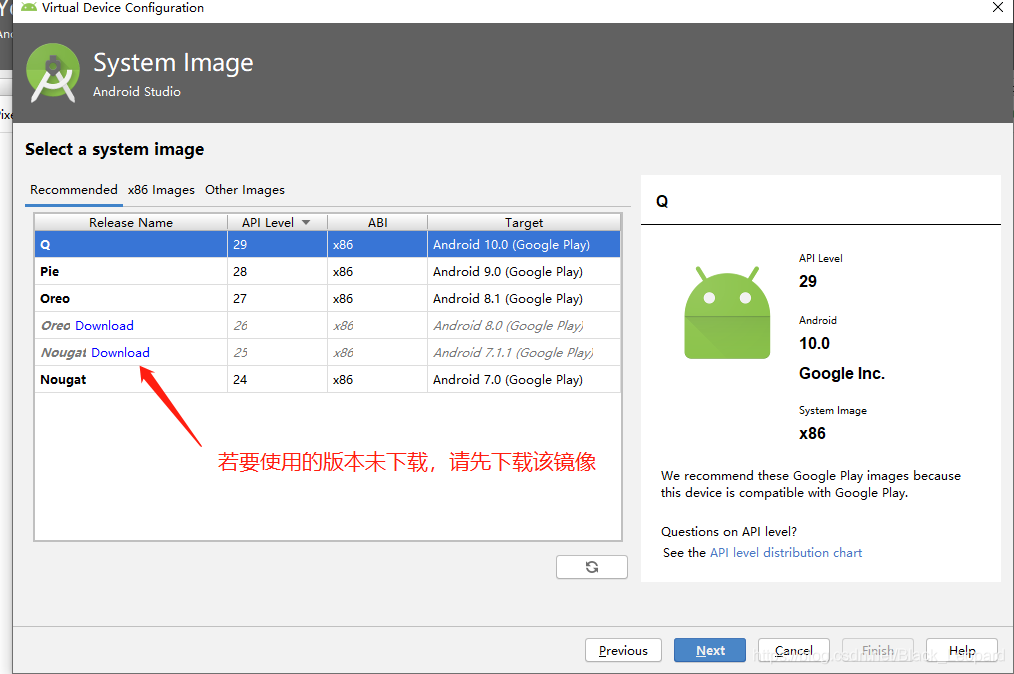Click API level 28 cell
This screenshot has height=674, width=1014.
(277, 272)
